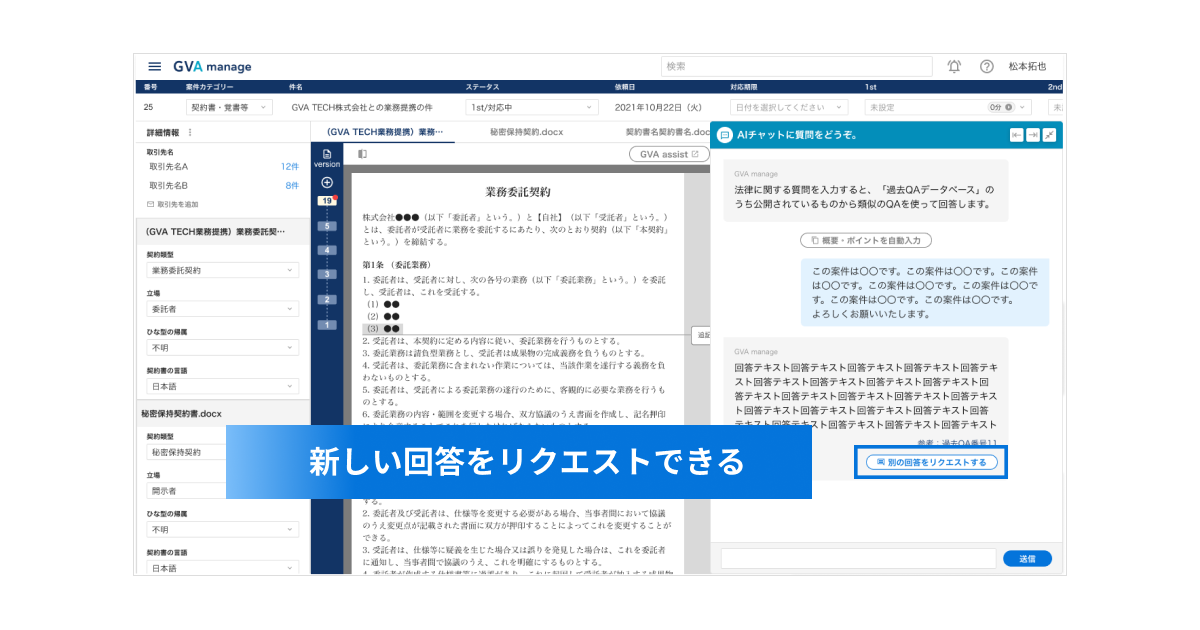
Task: Open 取引先名B 8件 link
Action: 292,186
